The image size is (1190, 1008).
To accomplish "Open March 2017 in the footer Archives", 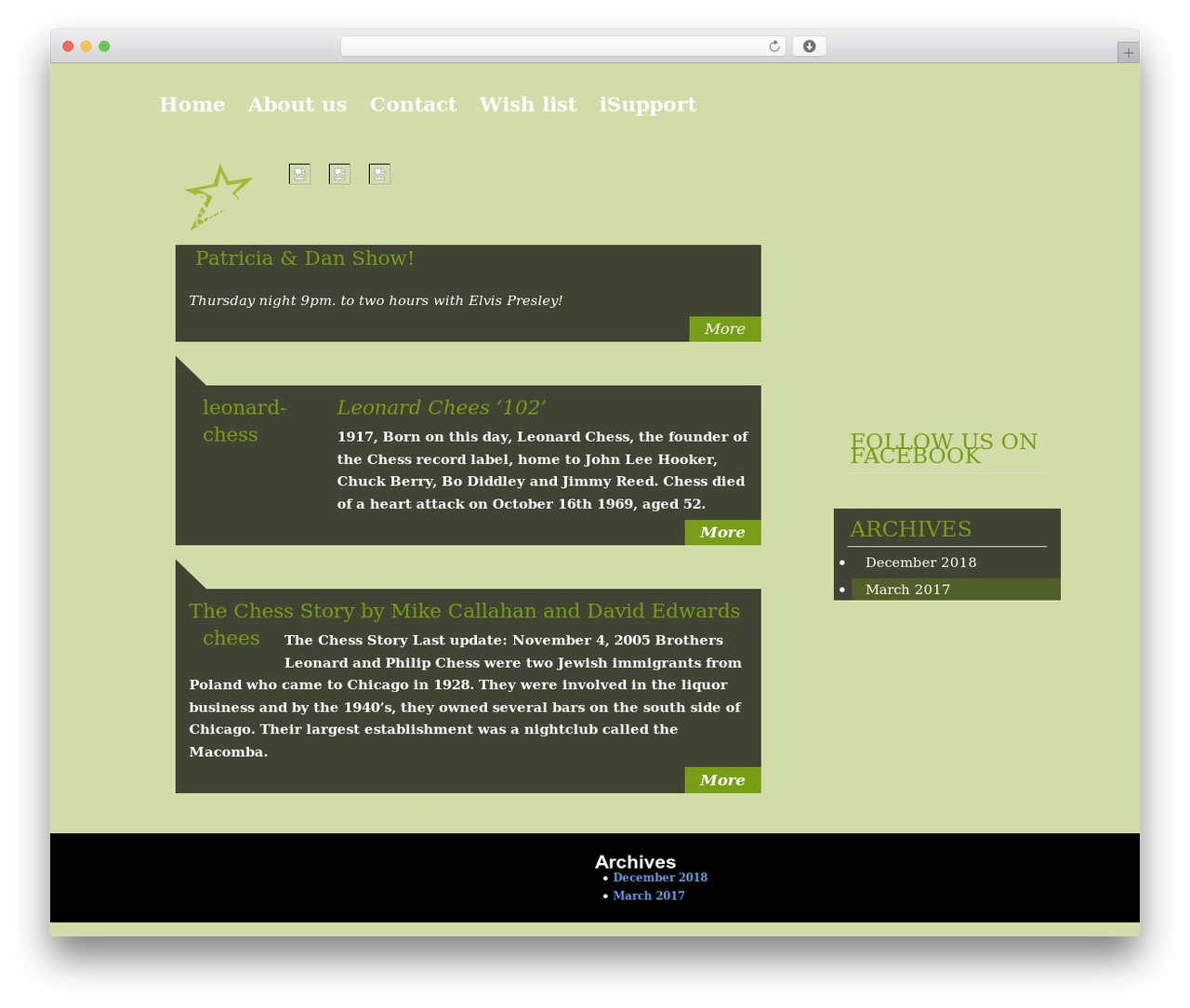I will pyautogui.click(x=649, y=896).
